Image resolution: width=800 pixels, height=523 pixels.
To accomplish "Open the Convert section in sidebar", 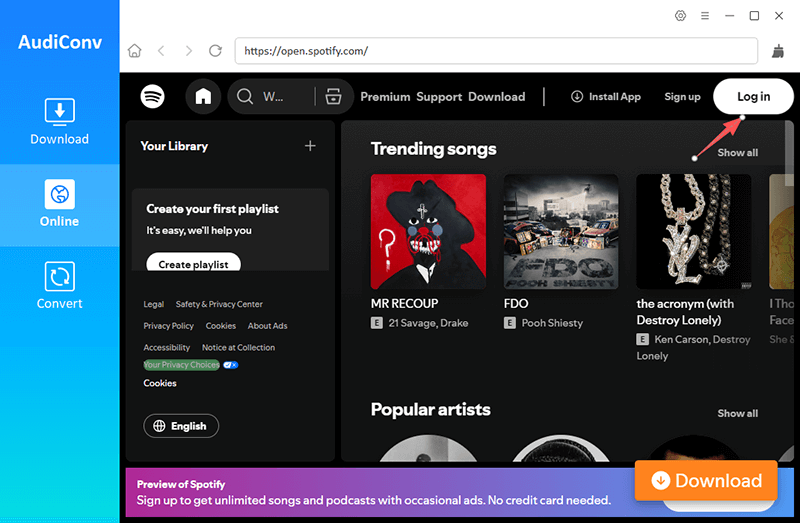I will pyautogui.click(x=60, y=286).
